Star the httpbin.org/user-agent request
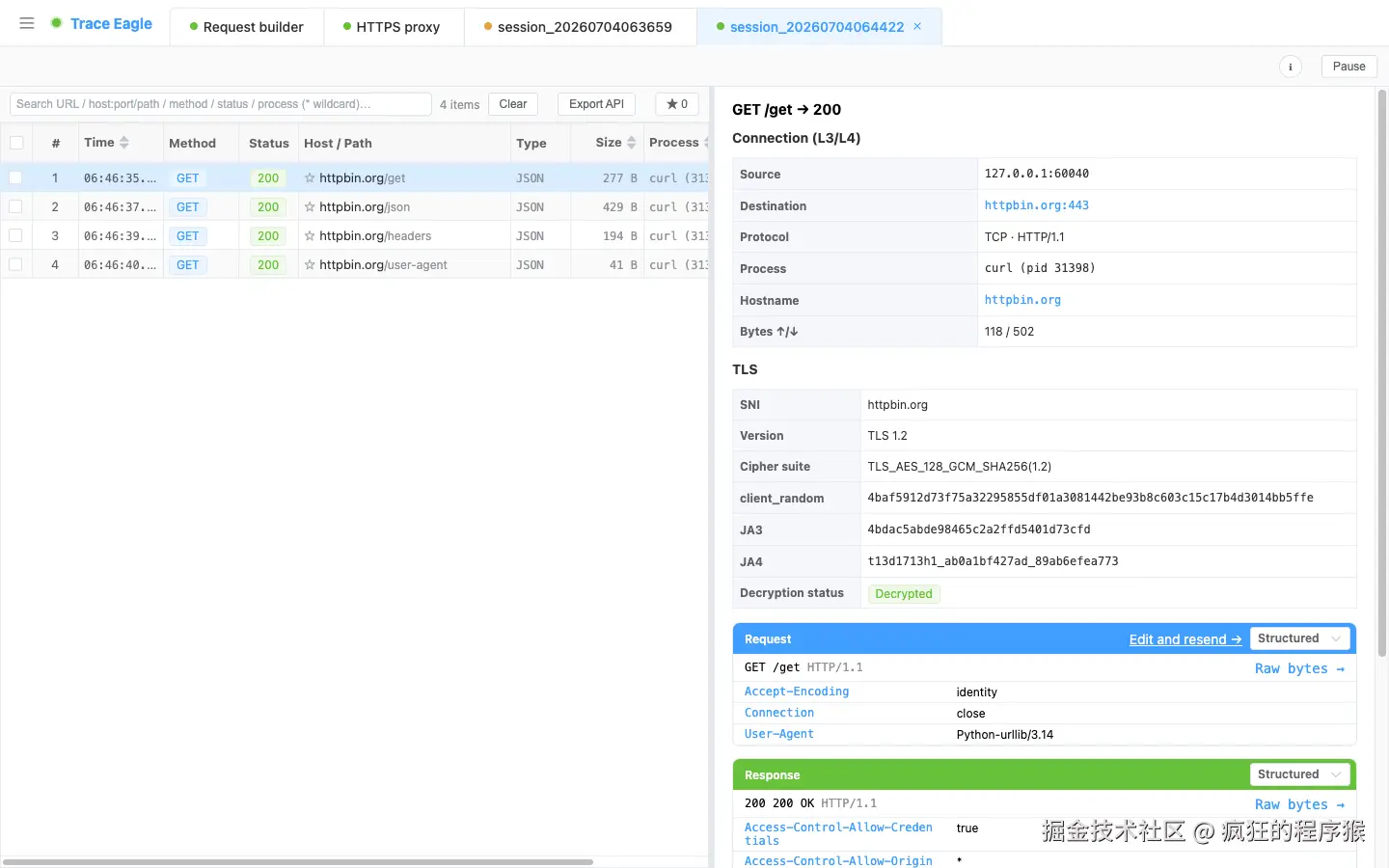The width and height of the screenshot is (1389, 868). click(x=310, y=265)
